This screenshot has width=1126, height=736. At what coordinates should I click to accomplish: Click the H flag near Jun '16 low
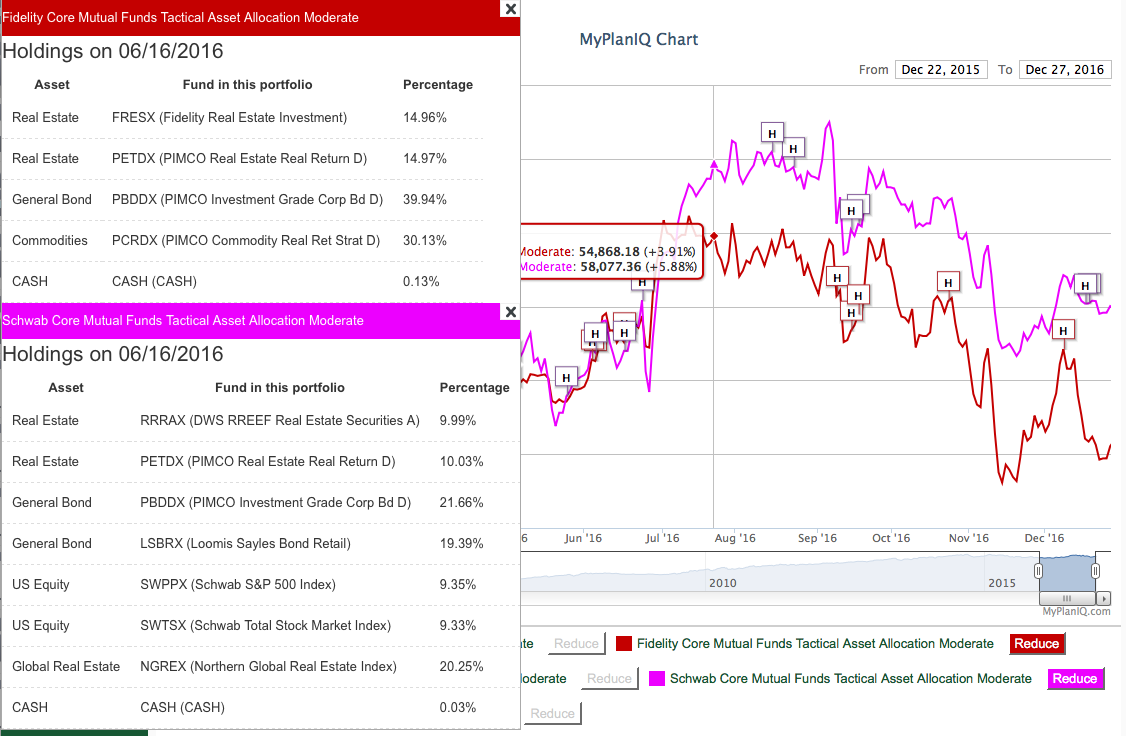coord(566,378)
